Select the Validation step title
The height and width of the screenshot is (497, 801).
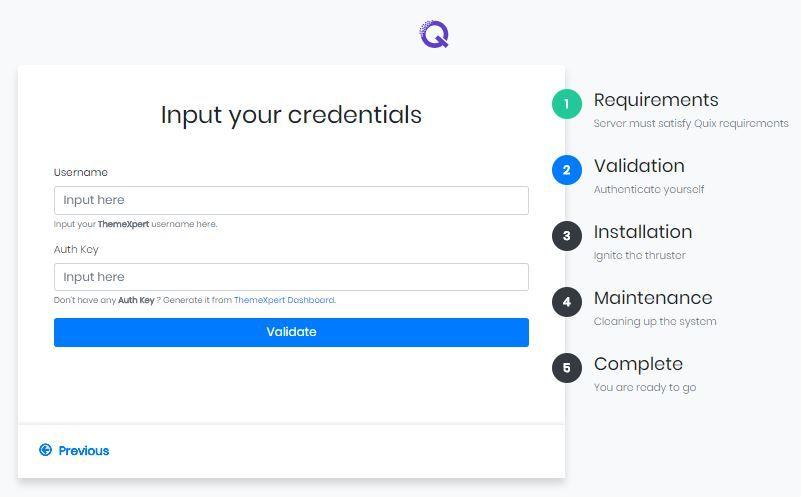point(639,166)
